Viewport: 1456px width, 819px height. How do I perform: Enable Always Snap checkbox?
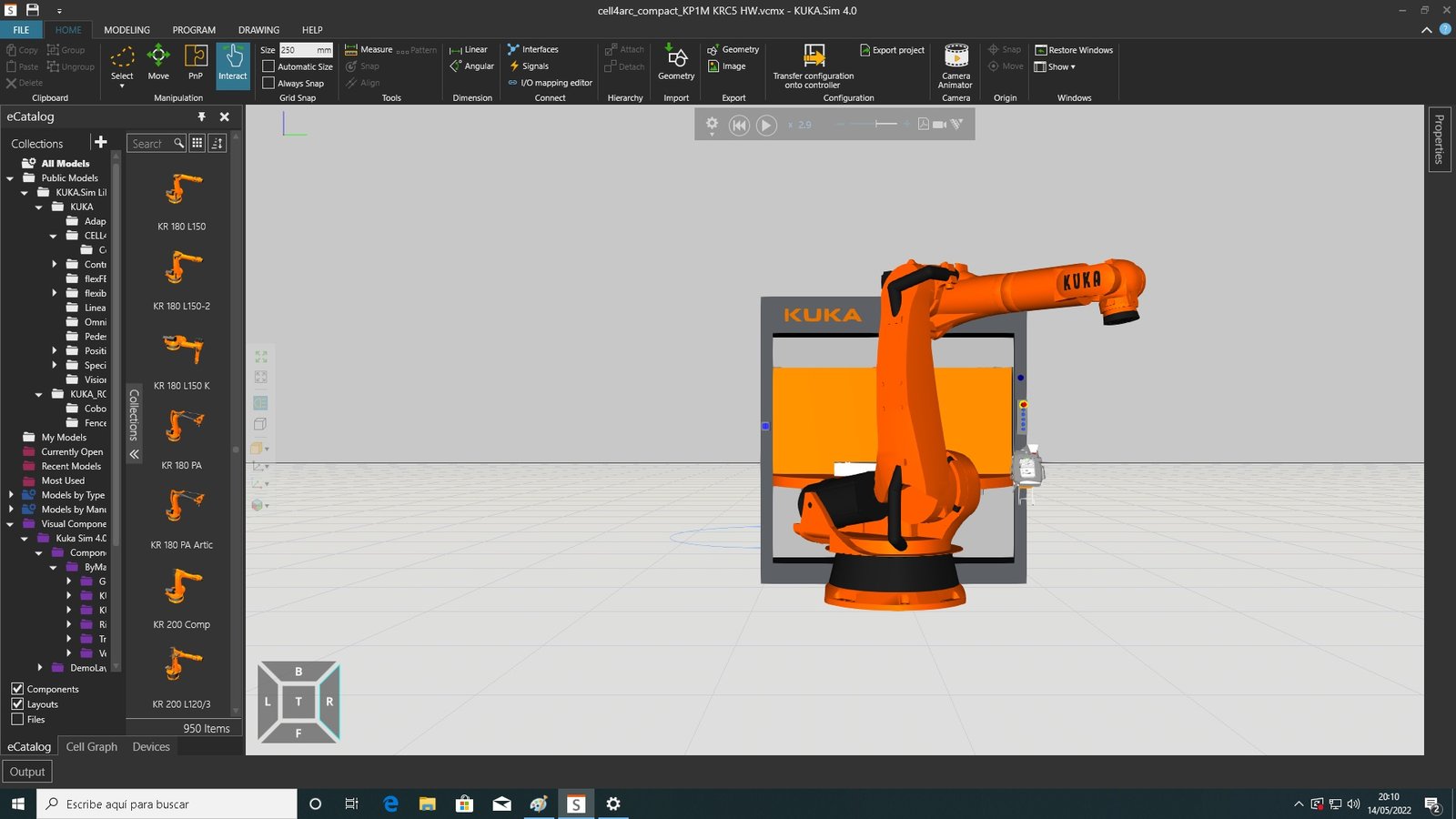click(x=268, y=83)
